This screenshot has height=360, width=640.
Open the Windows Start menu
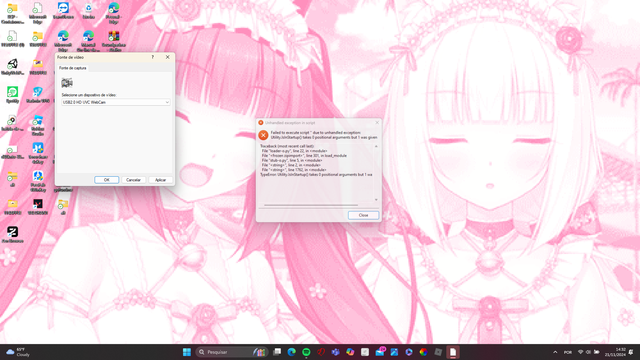187,352
